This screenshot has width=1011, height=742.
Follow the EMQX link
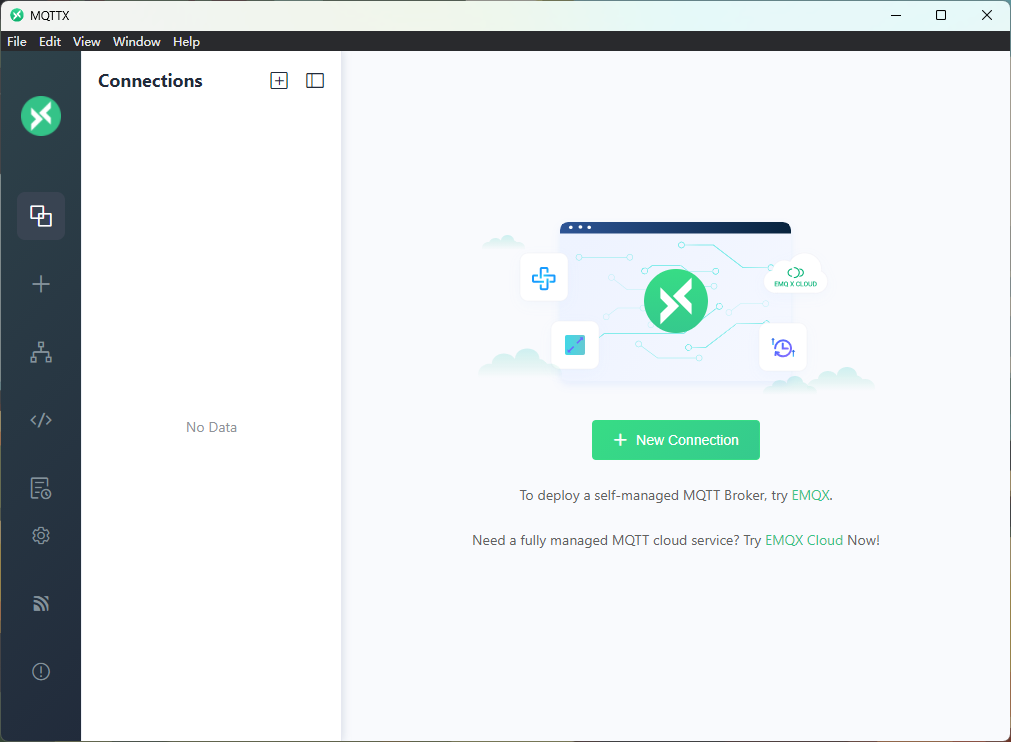[810, 495]
